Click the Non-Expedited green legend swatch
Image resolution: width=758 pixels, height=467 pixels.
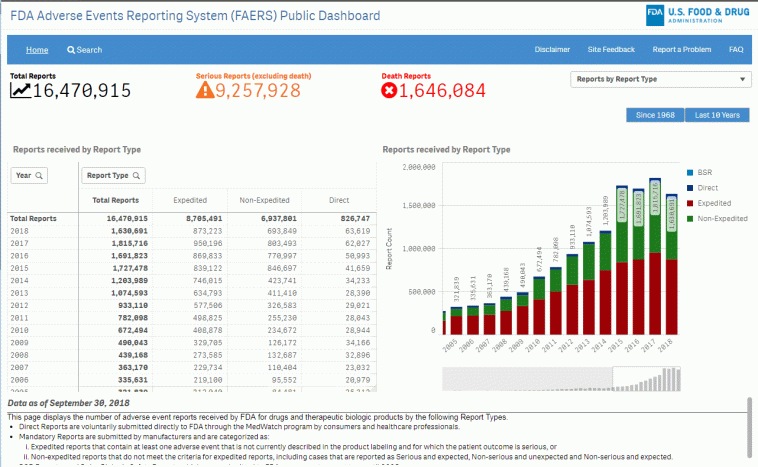689,218
